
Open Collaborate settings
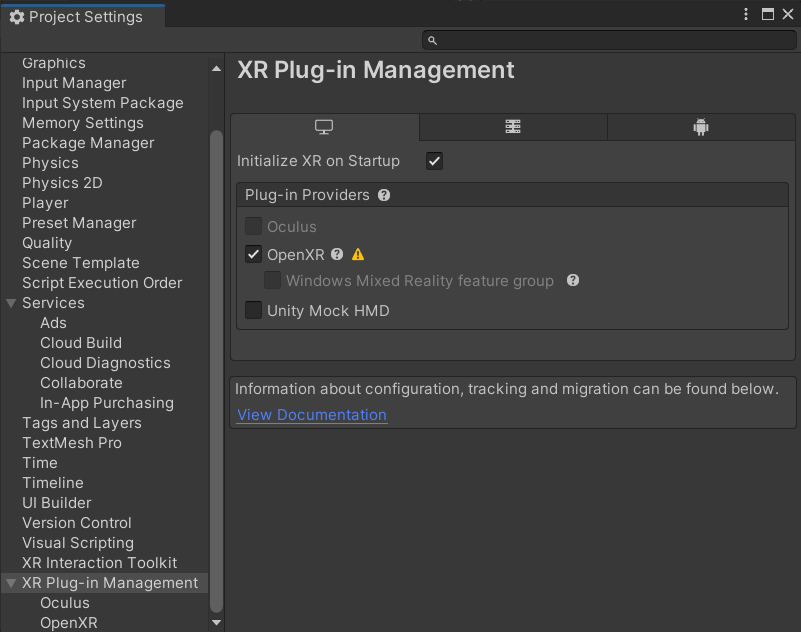[81, 383]
